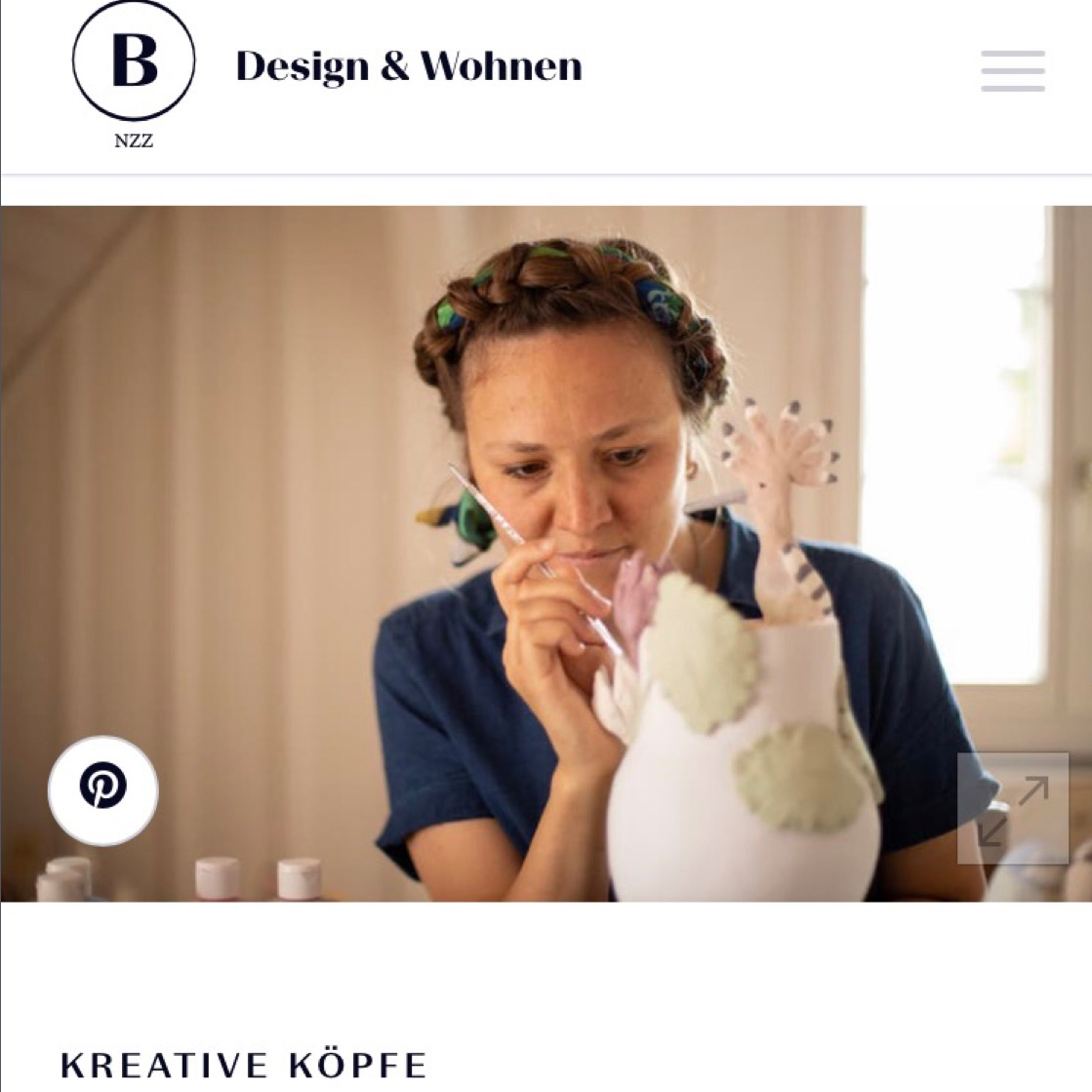Pin the photo with the Pinterest button

(x=103, y=790)
